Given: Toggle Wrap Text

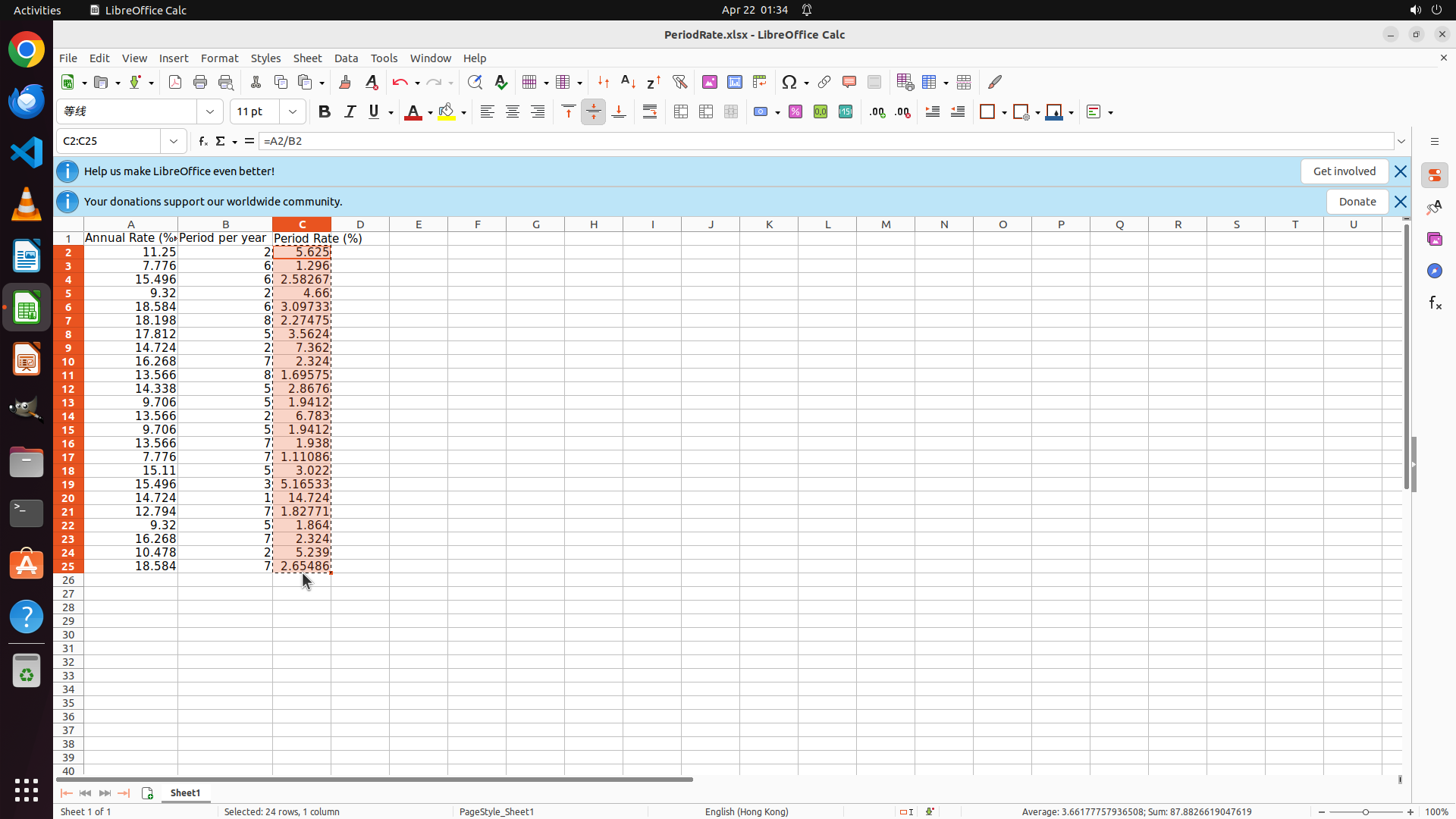Looking at the screenshot, I should pyautogui.click(x=650, y=112).
